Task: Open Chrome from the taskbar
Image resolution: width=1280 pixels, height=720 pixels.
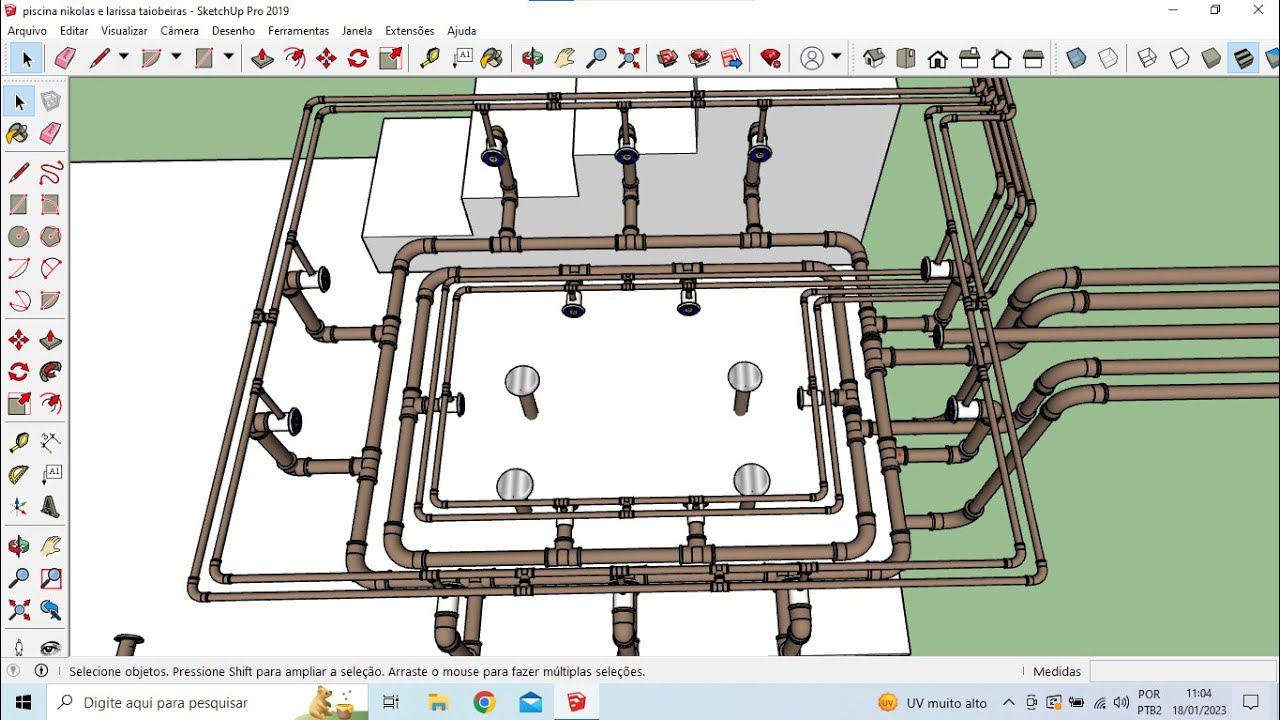Action: 484,703
